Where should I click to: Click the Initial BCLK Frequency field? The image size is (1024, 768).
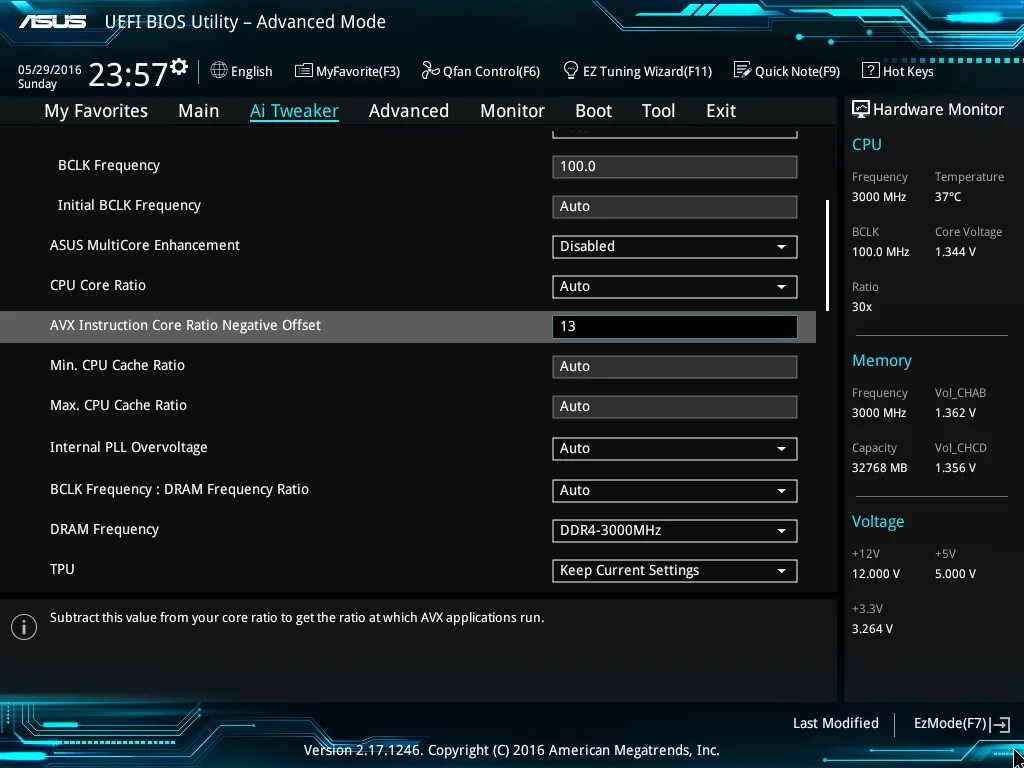point(674,206)
